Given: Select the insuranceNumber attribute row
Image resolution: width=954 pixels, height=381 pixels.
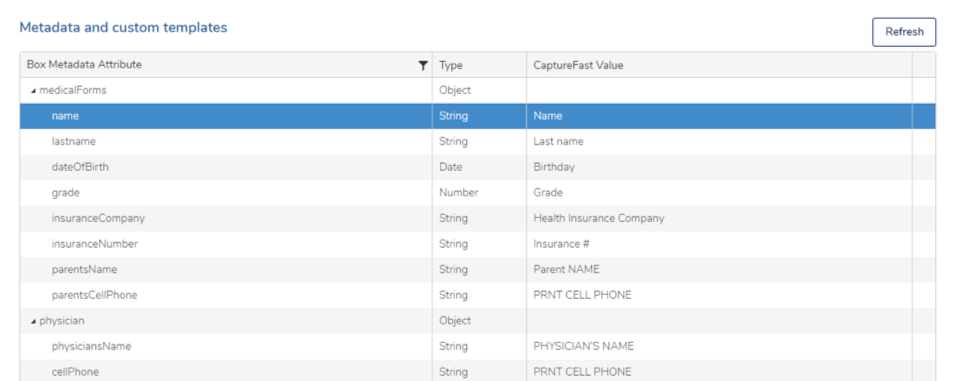Looking at the screenshot, I should tap(478, 244).
